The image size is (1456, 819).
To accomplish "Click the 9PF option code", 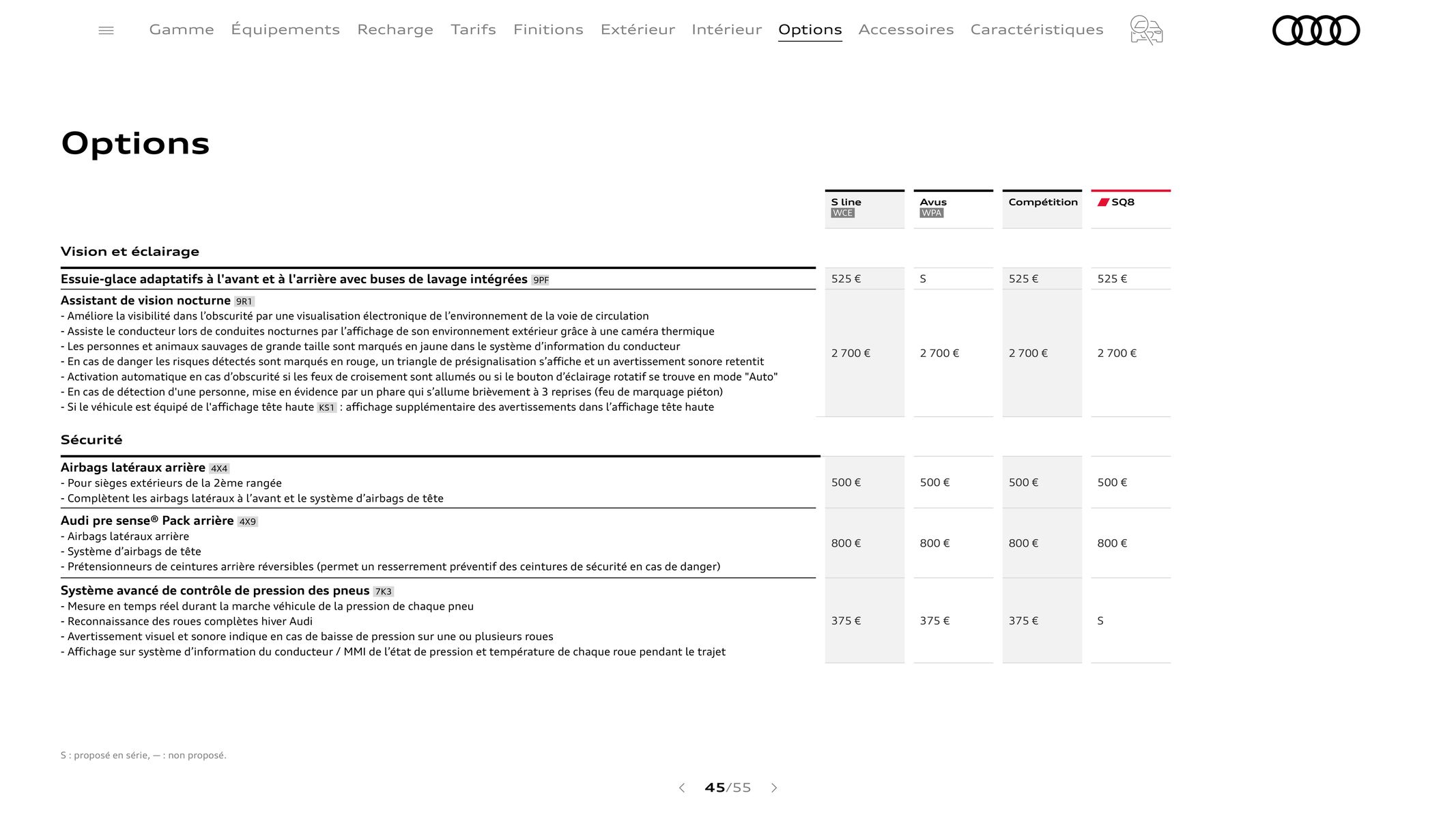I will pos(541,280).
